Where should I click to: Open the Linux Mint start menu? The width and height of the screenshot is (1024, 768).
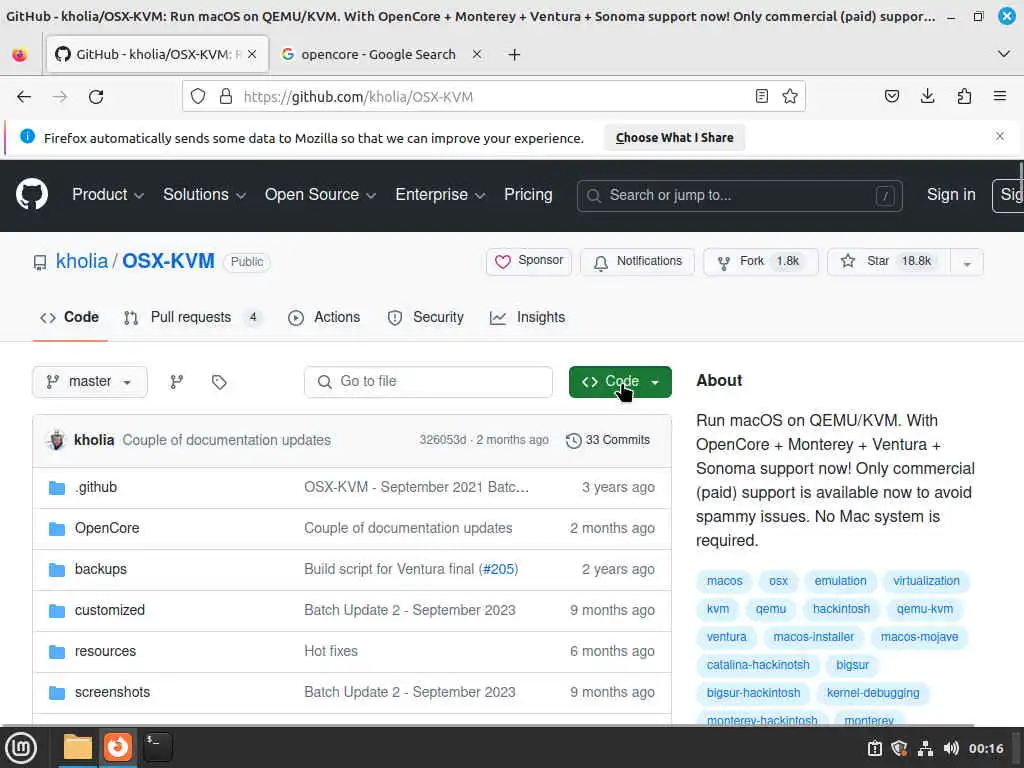coord(21,748)
